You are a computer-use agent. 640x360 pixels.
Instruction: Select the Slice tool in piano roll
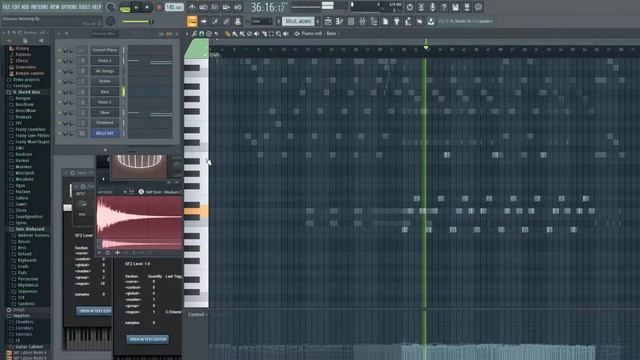click(264, 34)
